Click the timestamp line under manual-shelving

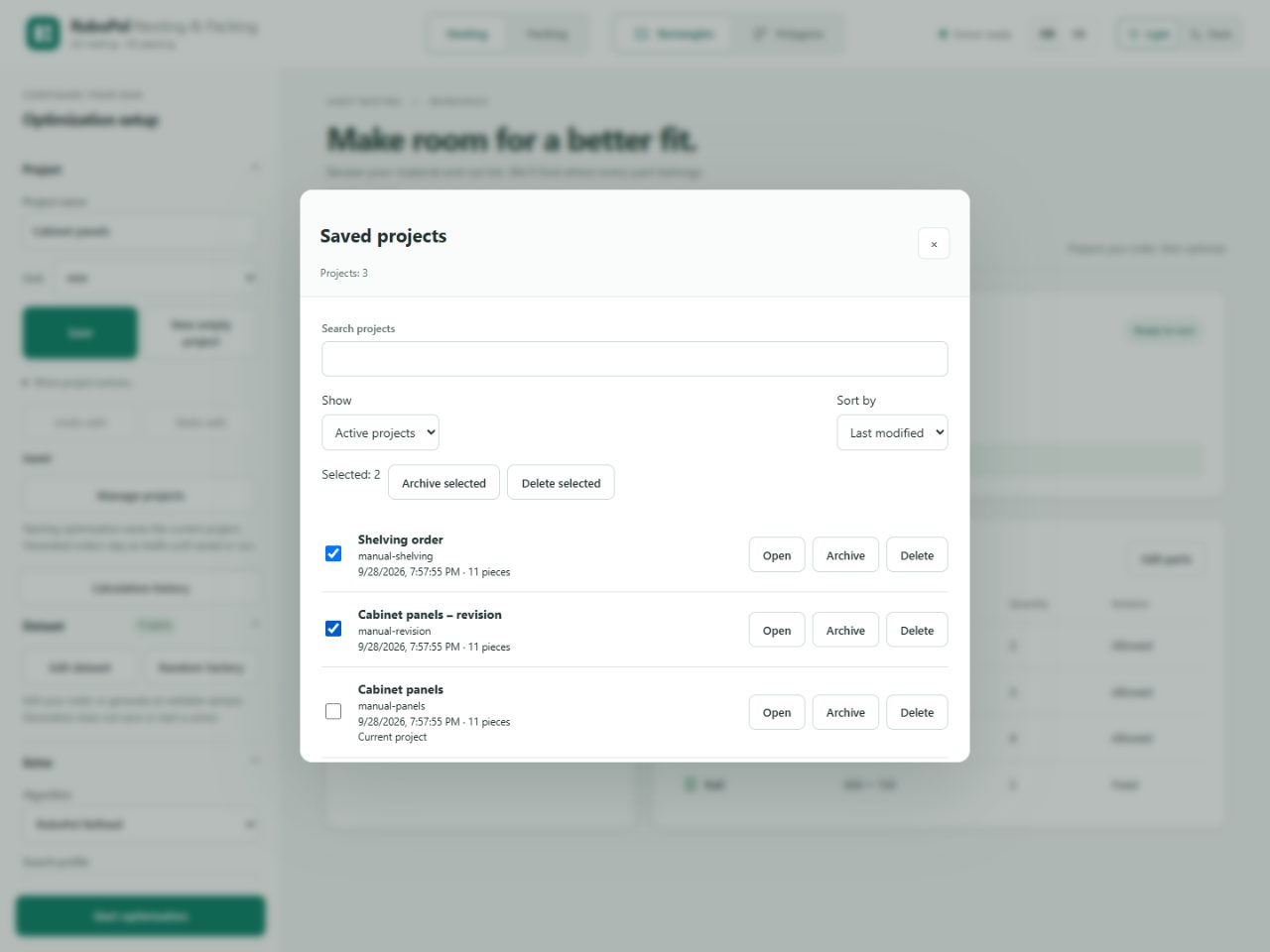(434, 572)
